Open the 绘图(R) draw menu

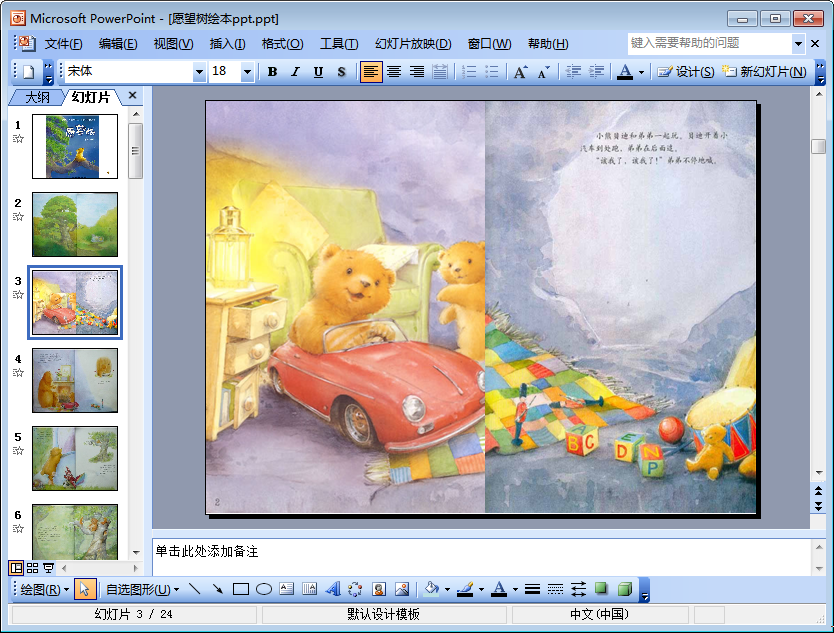pyautogui.click(x=45, y=589)
